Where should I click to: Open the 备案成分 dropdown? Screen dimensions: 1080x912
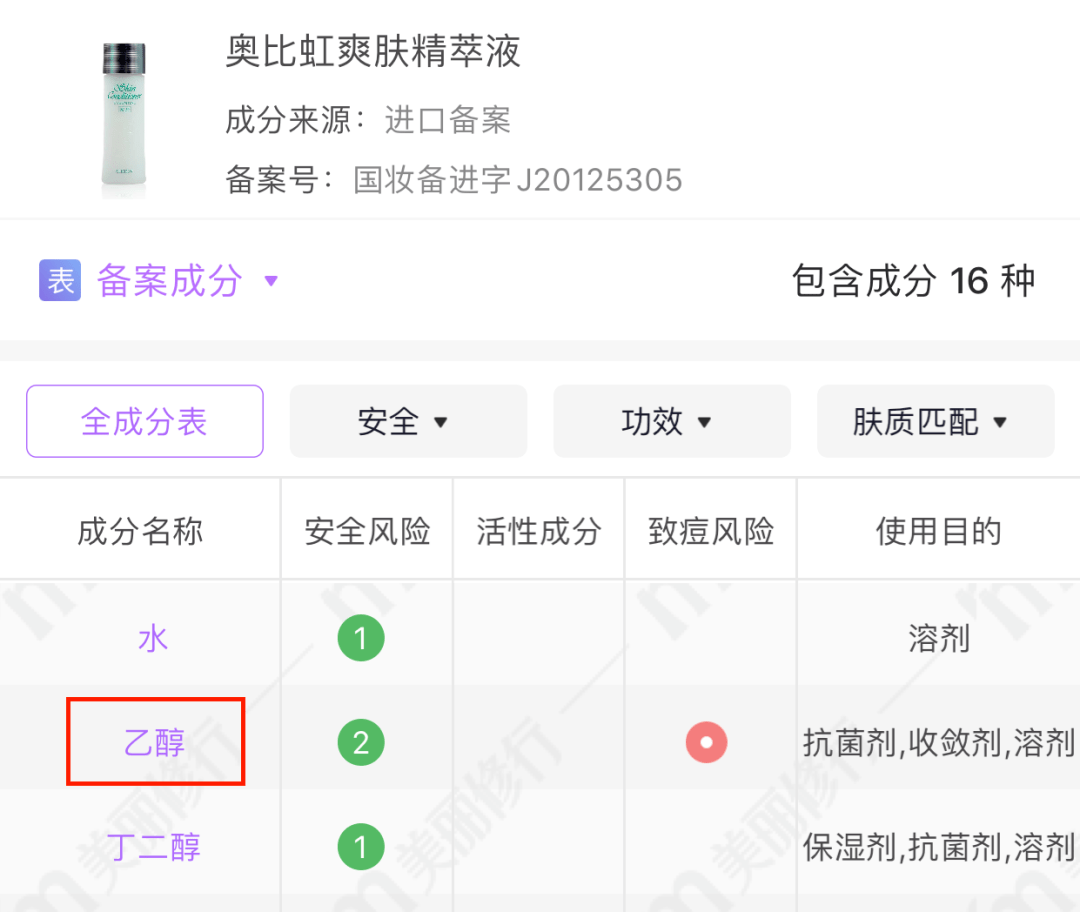pos(170,281)
